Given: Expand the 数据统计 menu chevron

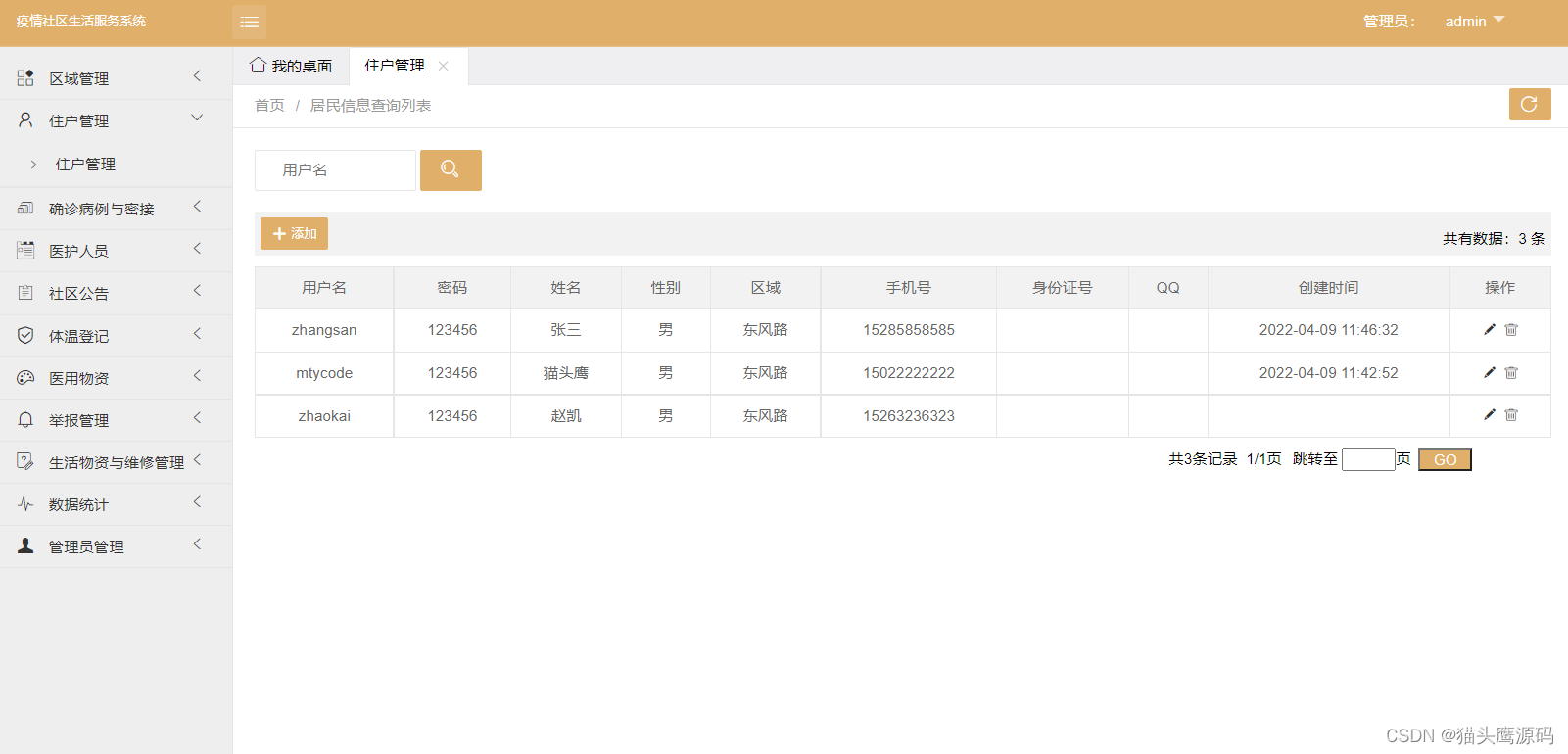Looking at the screenshot, I should [x=197, y=501].
